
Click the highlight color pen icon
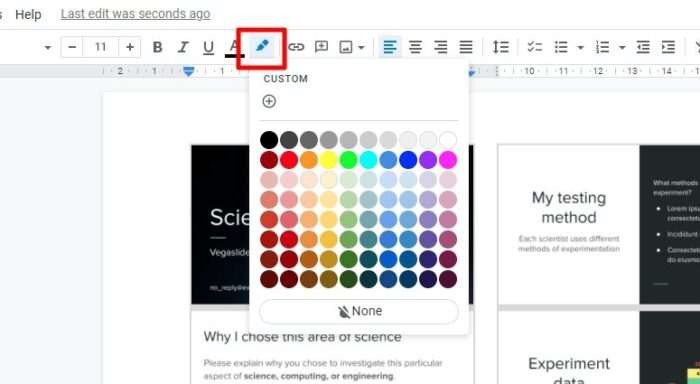tap(262, 46)
